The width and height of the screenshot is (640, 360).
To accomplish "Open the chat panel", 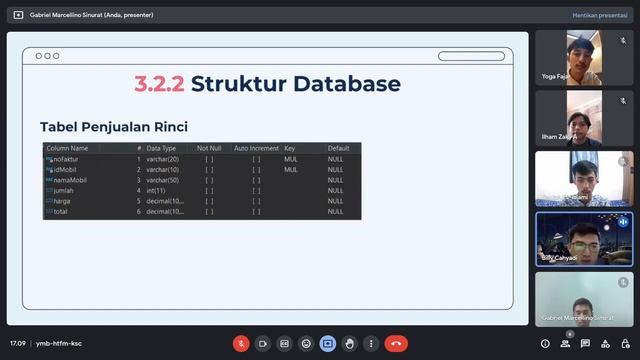I will click(585, 344).
